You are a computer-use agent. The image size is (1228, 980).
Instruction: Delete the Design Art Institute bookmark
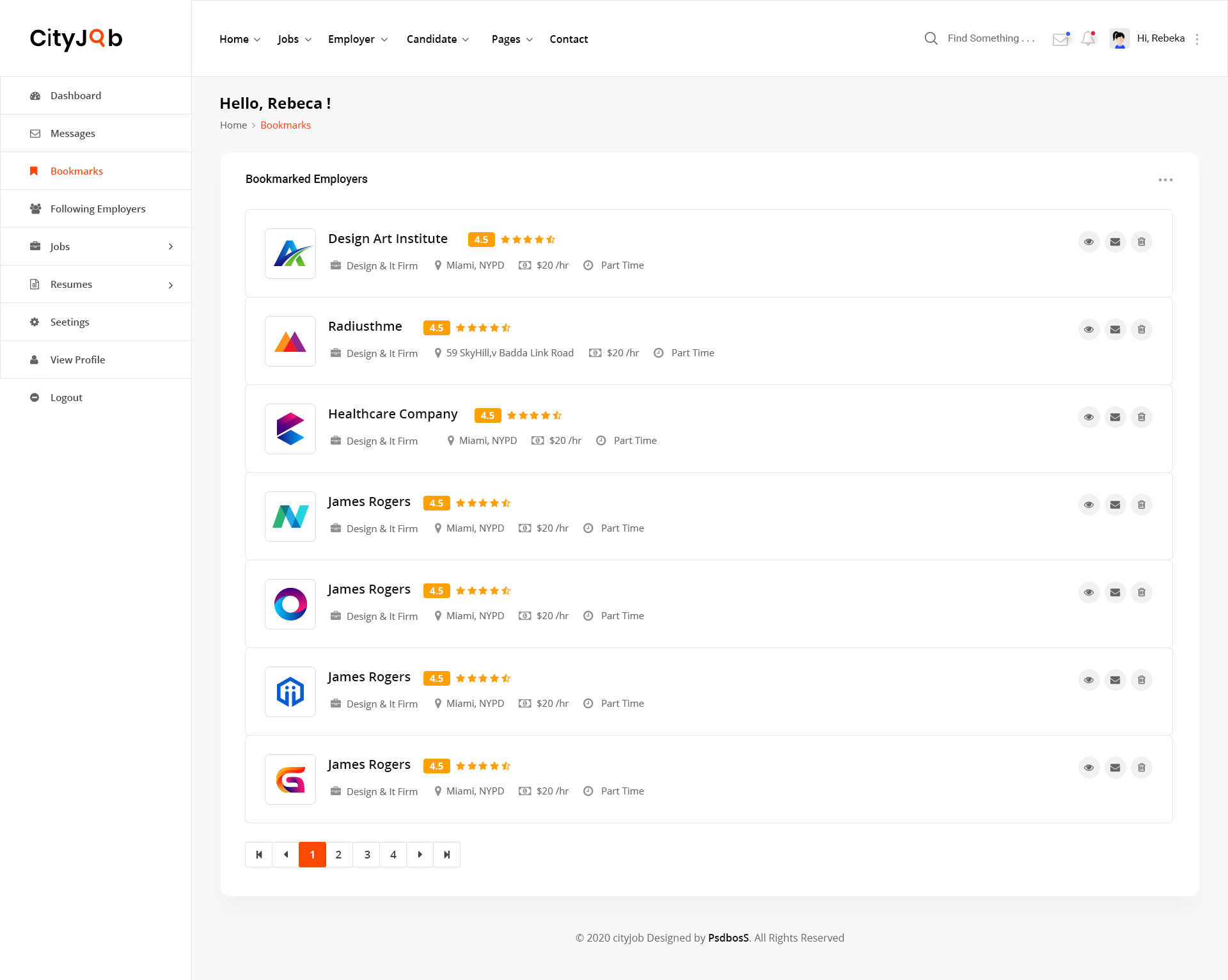coord(1141,242)
